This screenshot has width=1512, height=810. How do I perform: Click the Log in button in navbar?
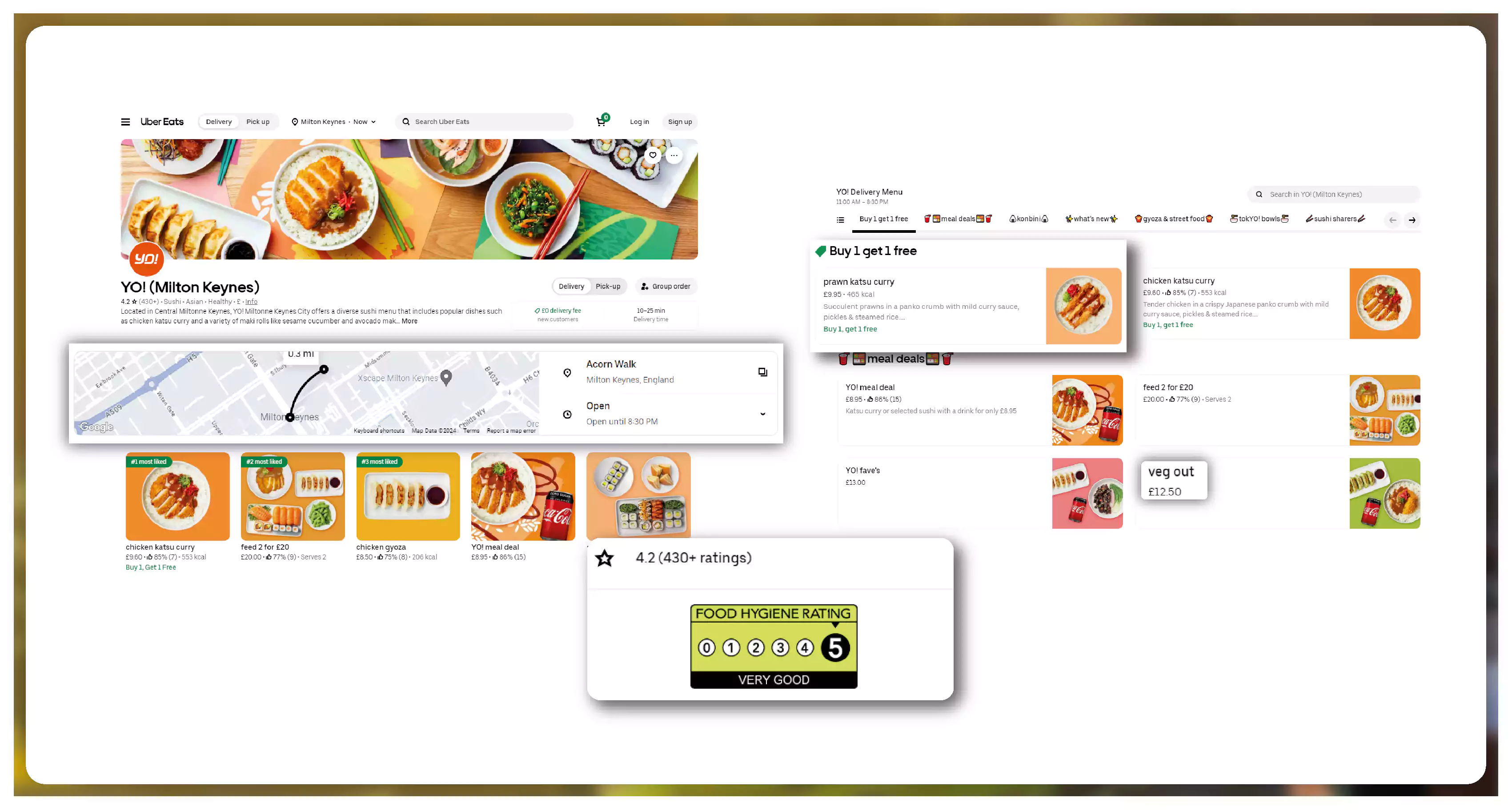(639, 121)
